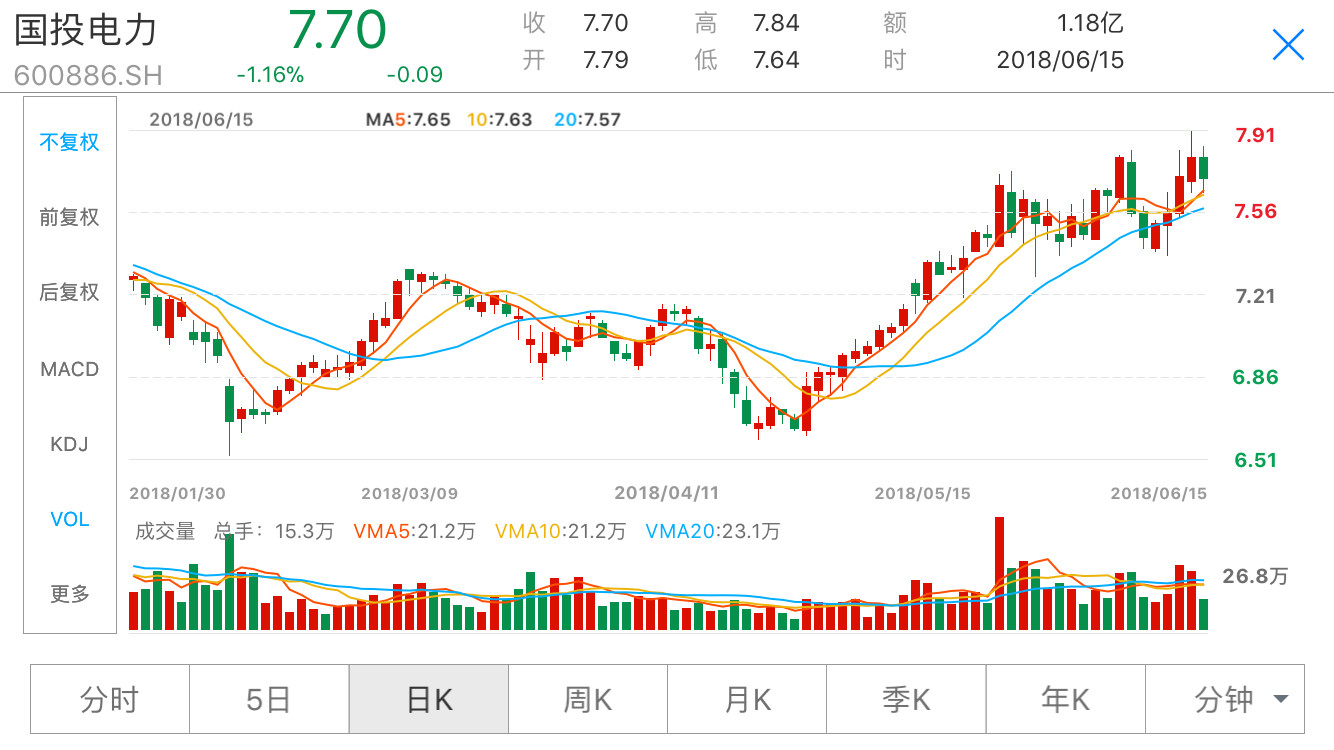Select the 月K monthly chart tab
This screenshot has width=1334, height=750.
point(747,699)
